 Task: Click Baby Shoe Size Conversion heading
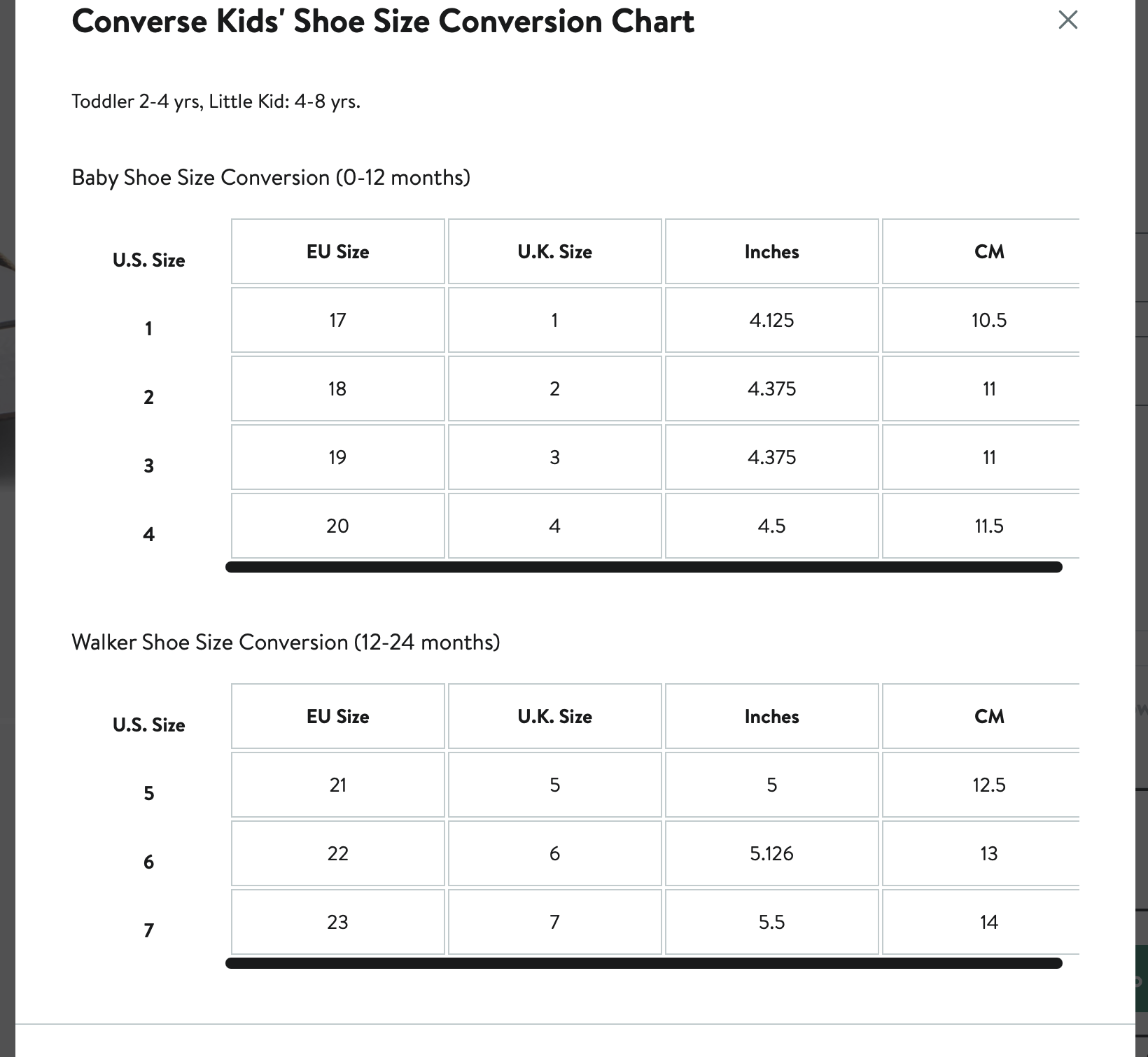tap(271, 177)
